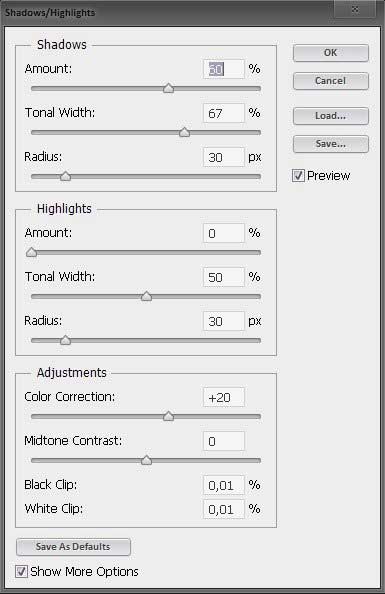The height and width of the screenshot is (594, 385).
Task: Click the Color Correction slider handle
Action: 169,416
